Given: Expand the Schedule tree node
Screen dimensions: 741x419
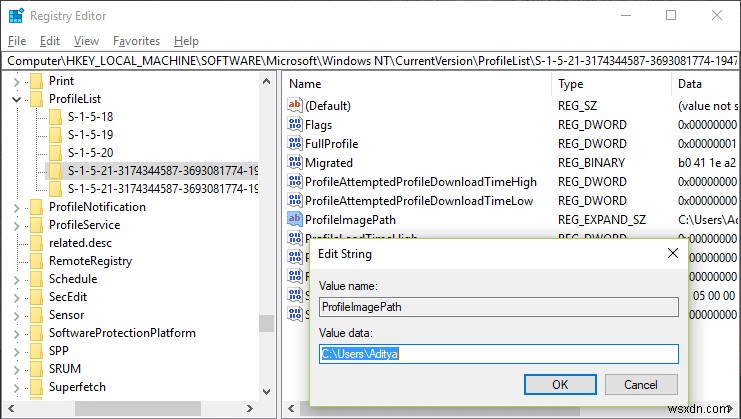Looking at the screenshot, I should tap(17, 279).
